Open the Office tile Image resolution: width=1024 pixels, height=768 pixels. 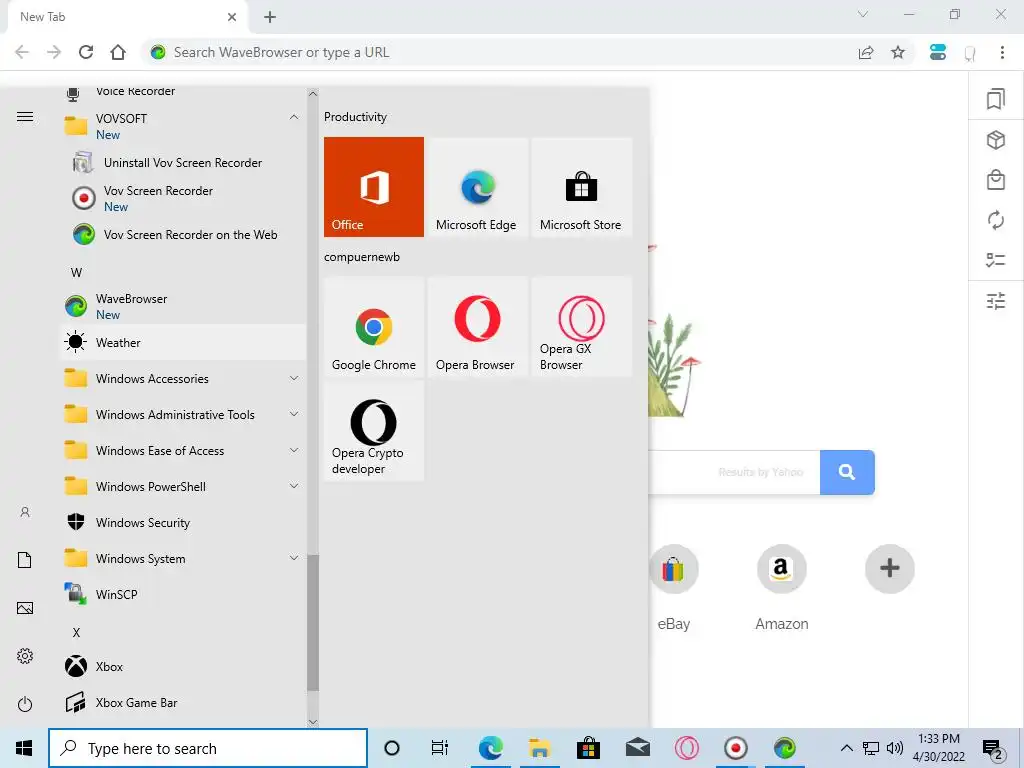(x=374, y=187)
